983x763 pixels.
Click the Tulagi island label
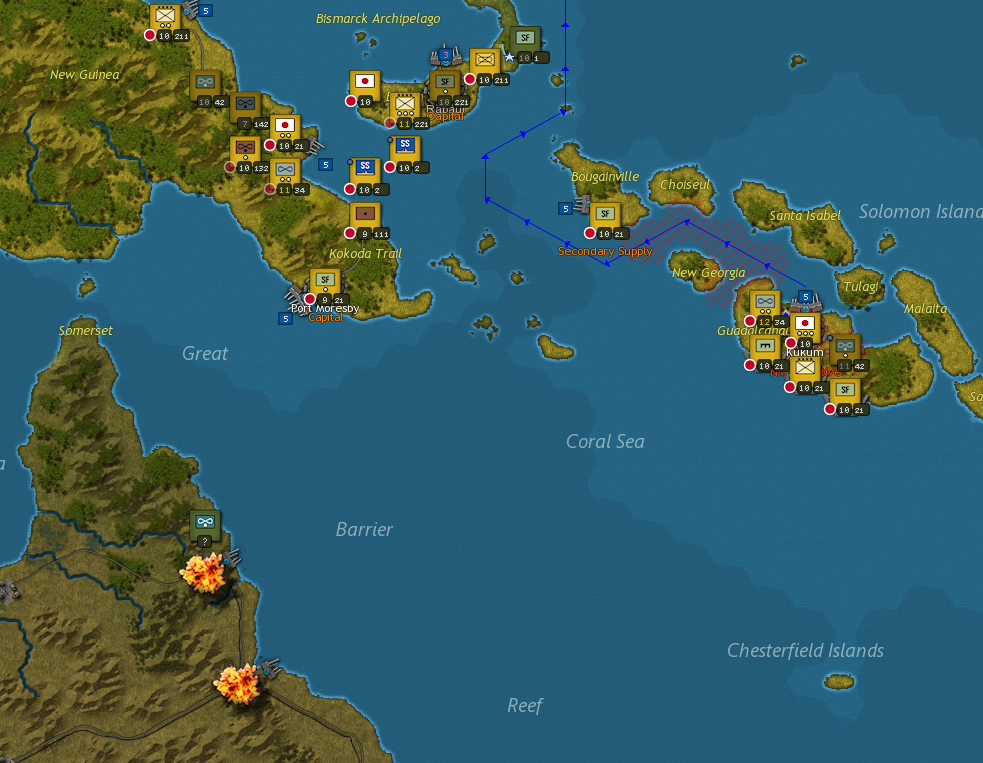tap(860, 287)
